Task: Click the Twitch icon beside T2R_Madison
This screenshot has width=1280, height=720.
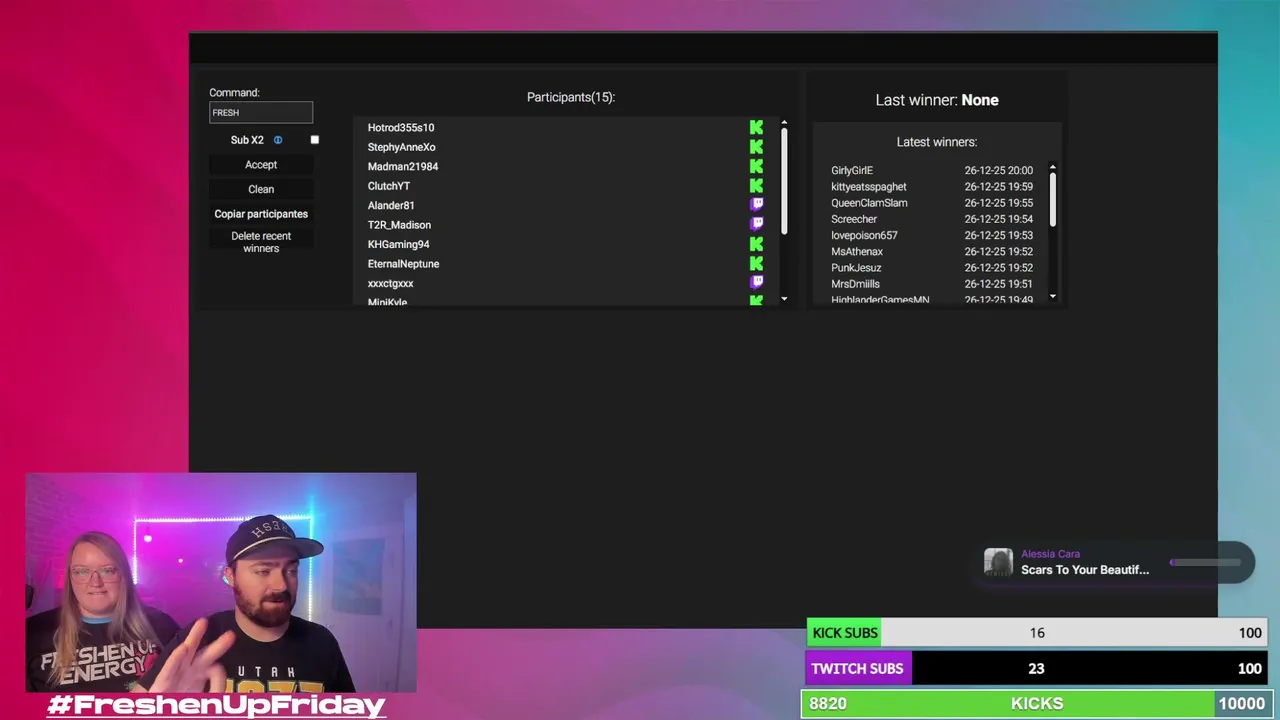Action: [x=757, y=225]
